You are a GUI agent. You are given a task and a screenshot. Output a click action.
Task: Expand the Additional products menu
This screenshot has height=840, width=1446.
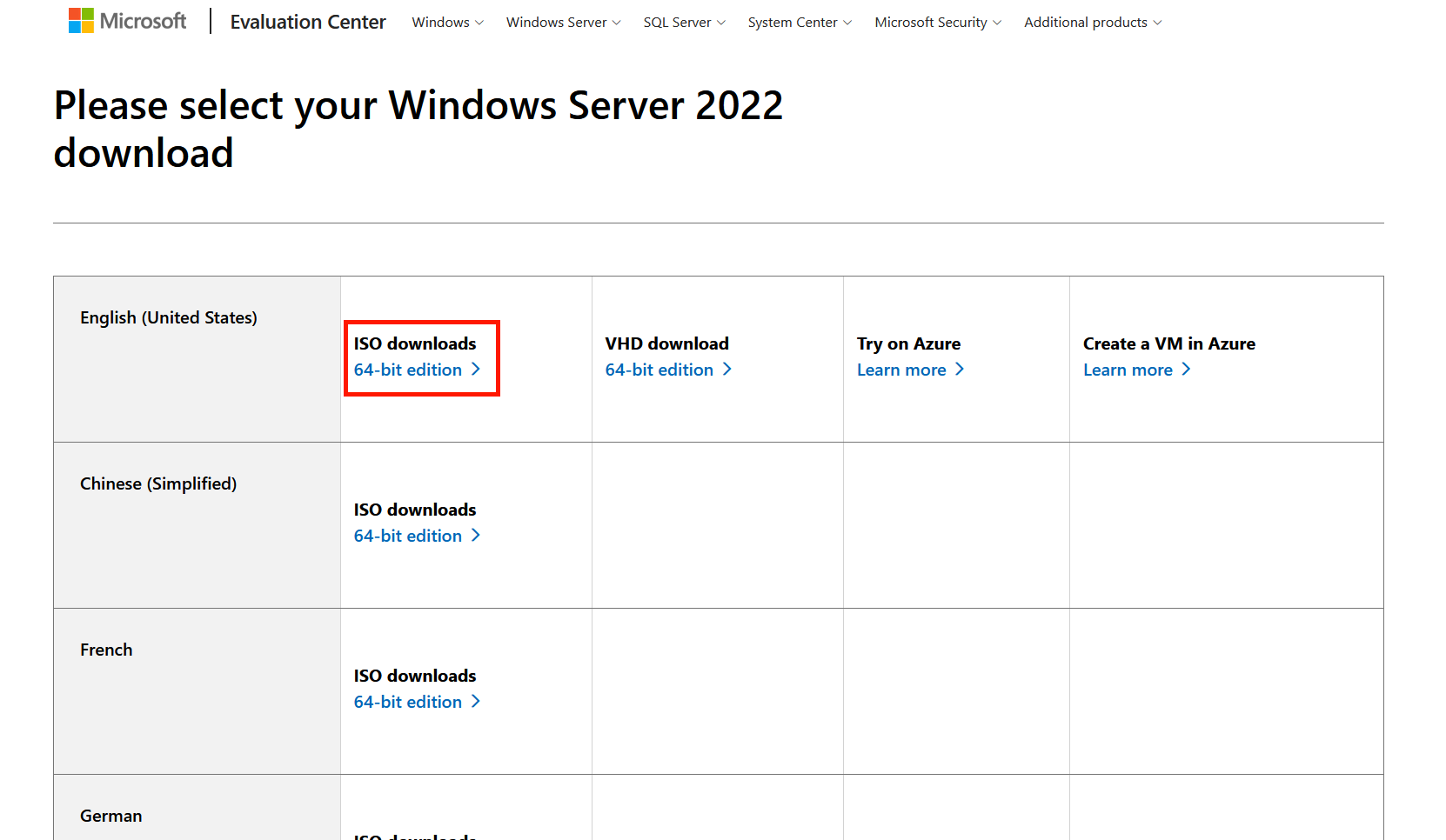[x=1093, y=22]
